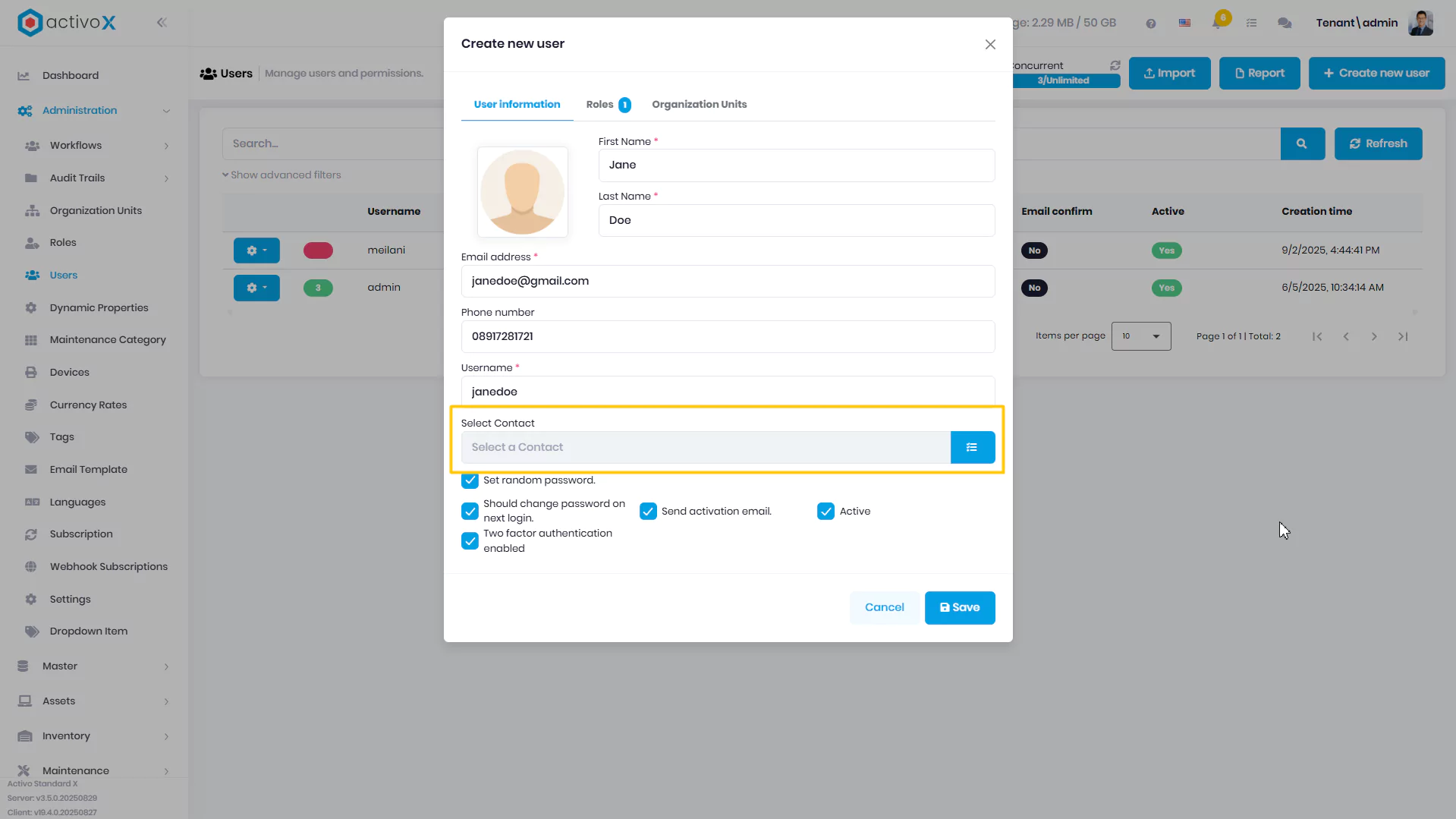Toggle Active checkbox
The image size is (1456, 819).
[825, 512]
